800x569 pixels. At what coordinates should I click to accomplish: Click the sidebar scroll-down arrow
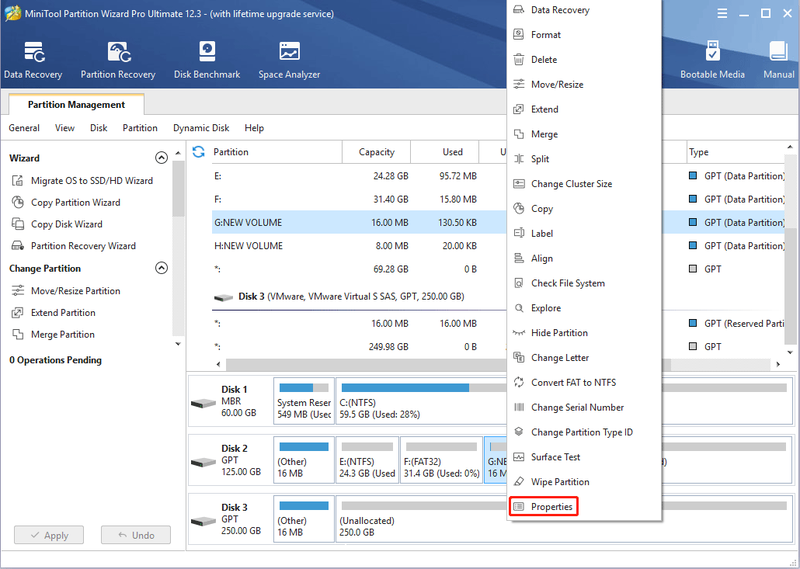pos(178,344)
